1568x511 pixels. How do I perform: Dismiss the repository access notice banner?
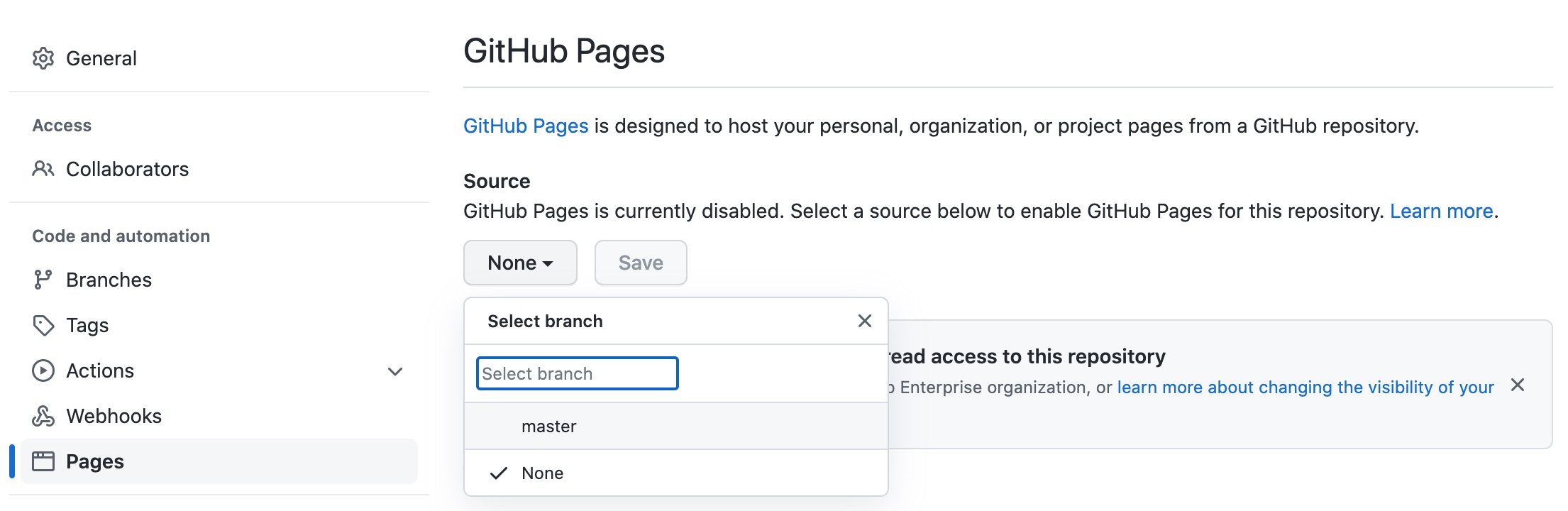pyautogui.click(x=1518, y=385)
